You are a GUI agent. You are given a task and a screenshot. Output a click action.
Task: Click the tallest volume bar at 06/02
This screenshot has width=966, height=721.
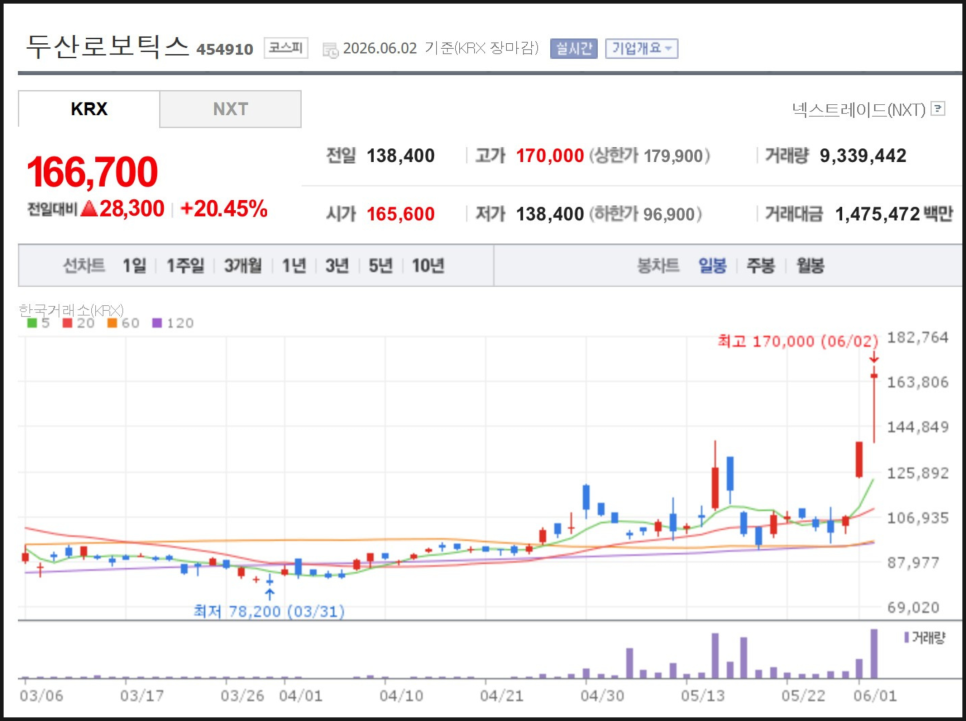(x=874, y=654)
